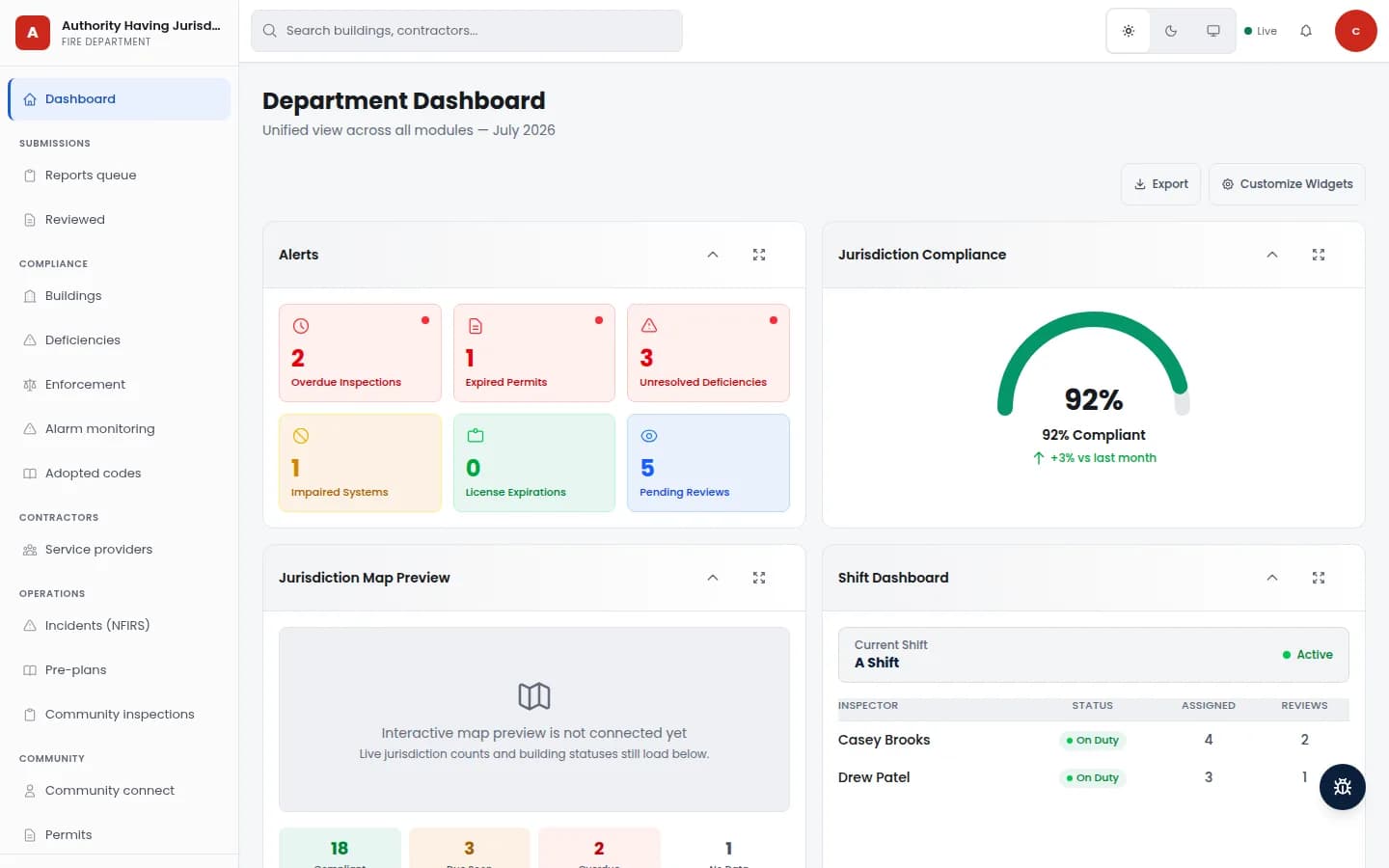Click the STATUS column header
Image resolution: width=1389 pixels, height=868 pixels.
pos(1093,706)
